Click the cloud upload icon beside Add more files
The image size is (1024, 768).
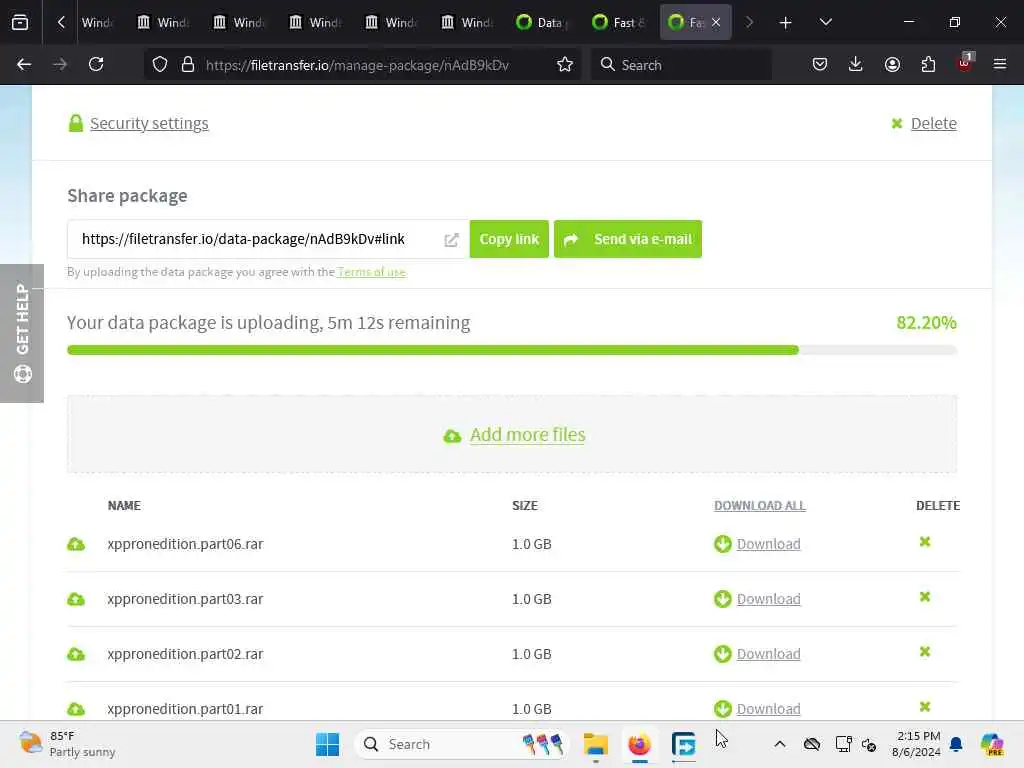(452, 436)
